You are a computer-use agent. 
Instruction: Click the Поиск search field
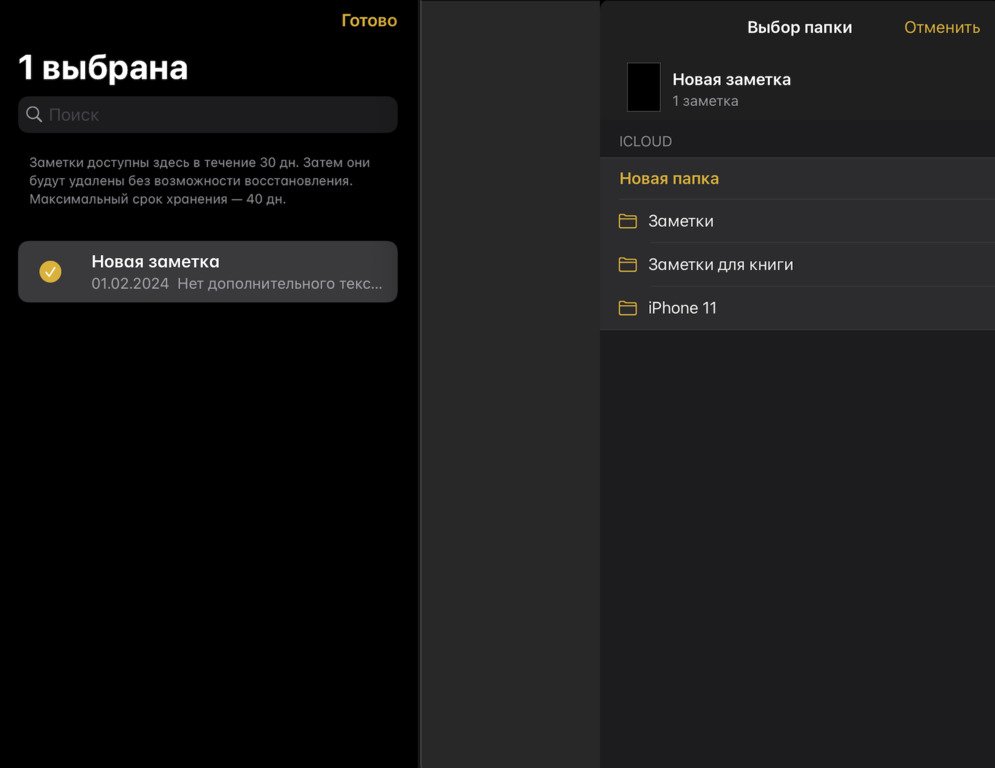click(208, 115)
